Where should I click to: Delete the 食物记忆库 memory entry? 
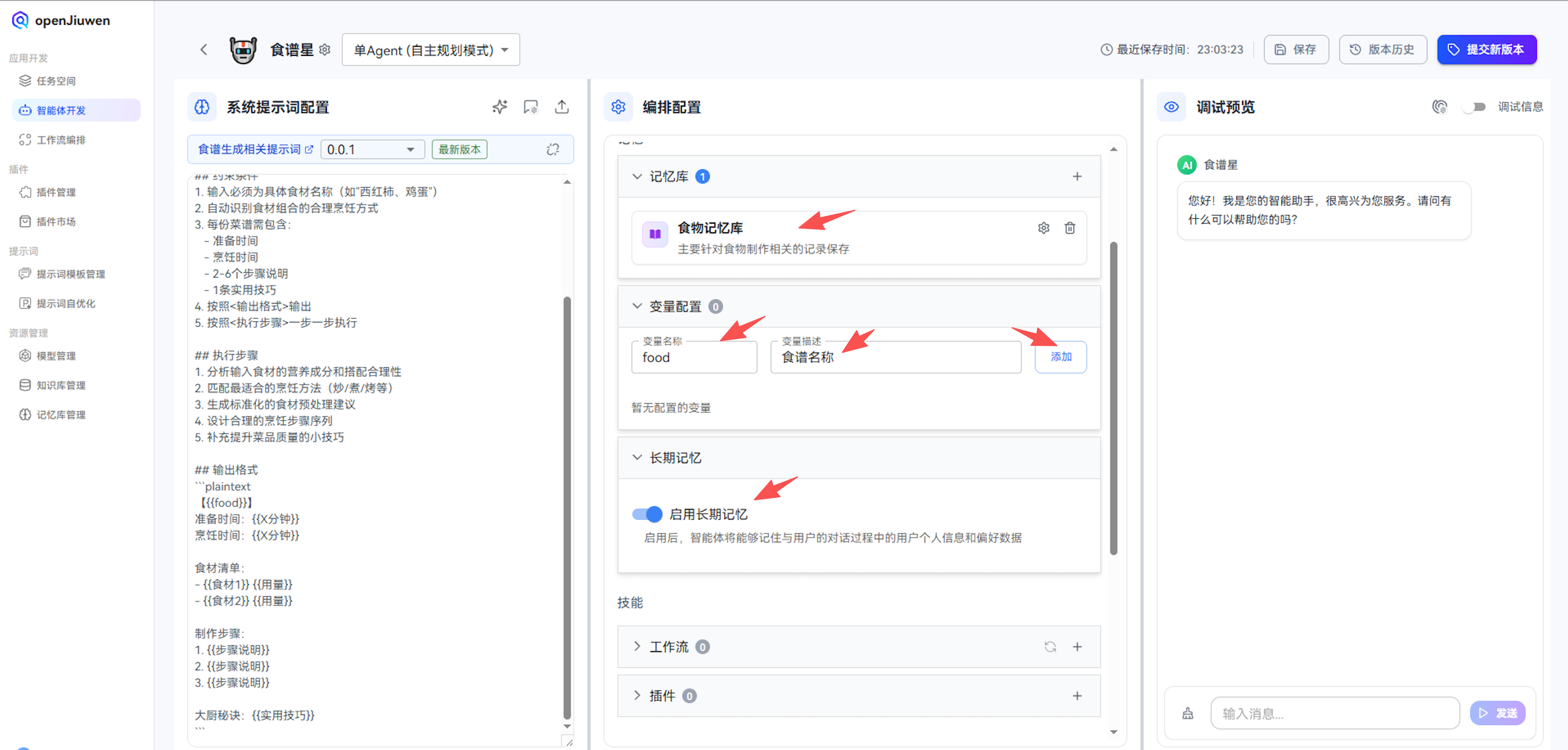[x=1070, y=228]
